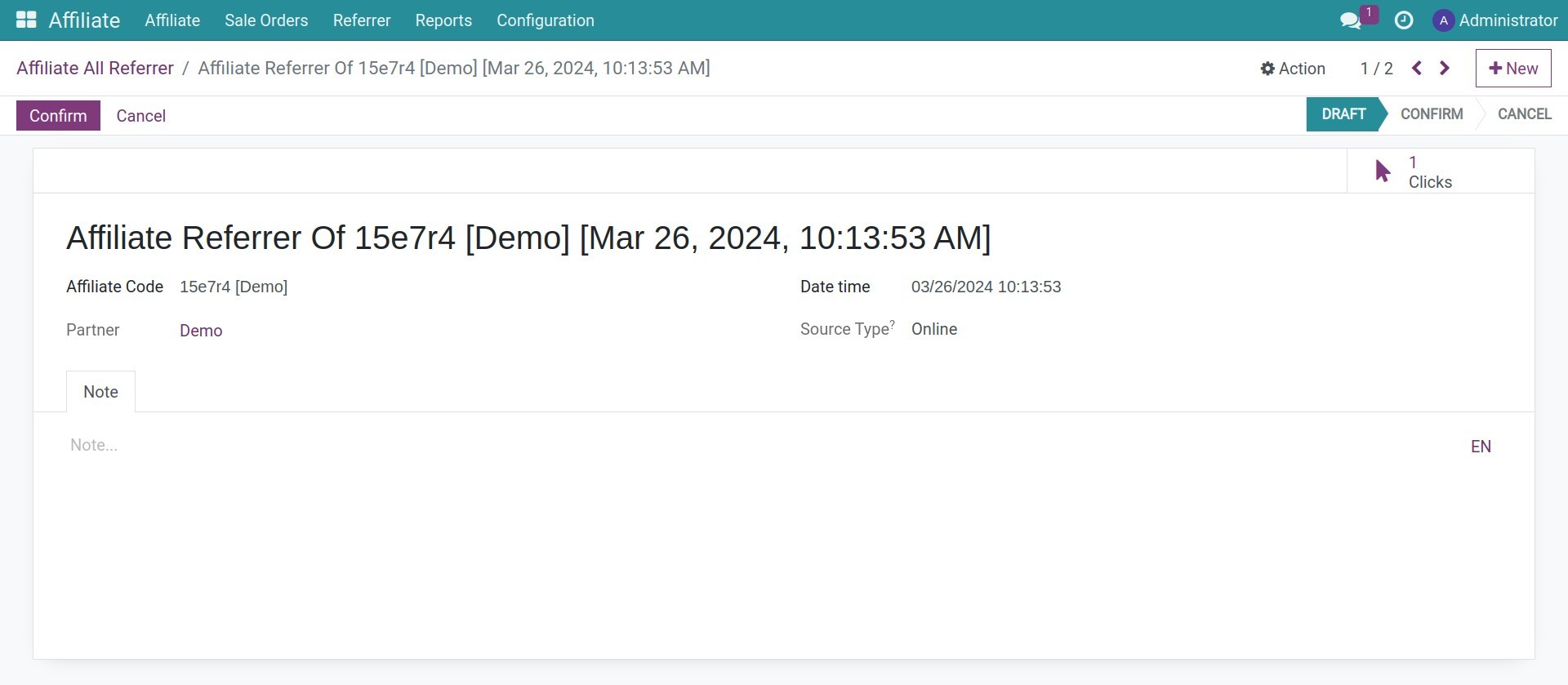Click the CANCEL status stage

tap(1524, 114)
